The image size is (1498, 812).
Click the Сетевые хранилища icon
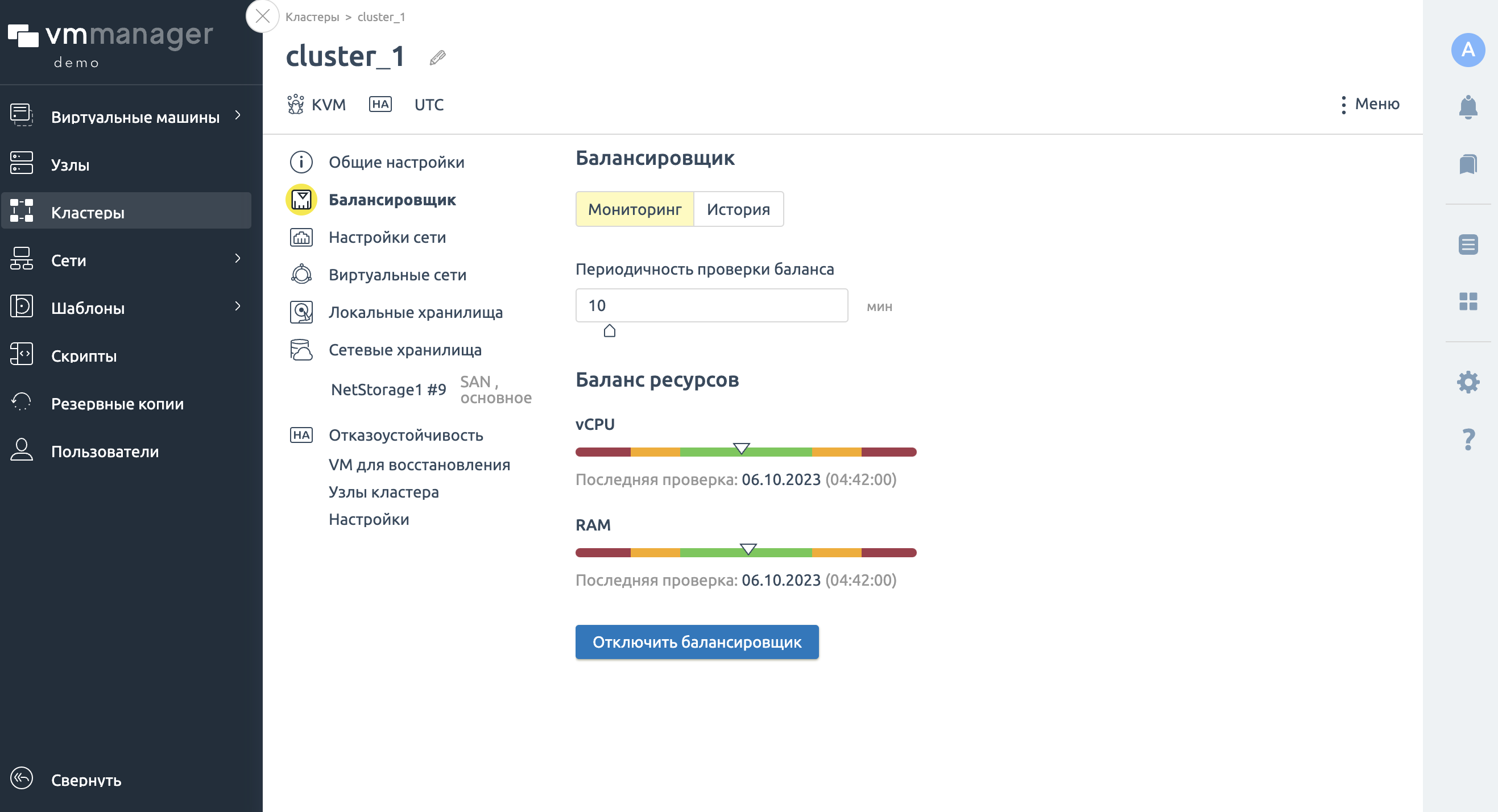[301, 350]
